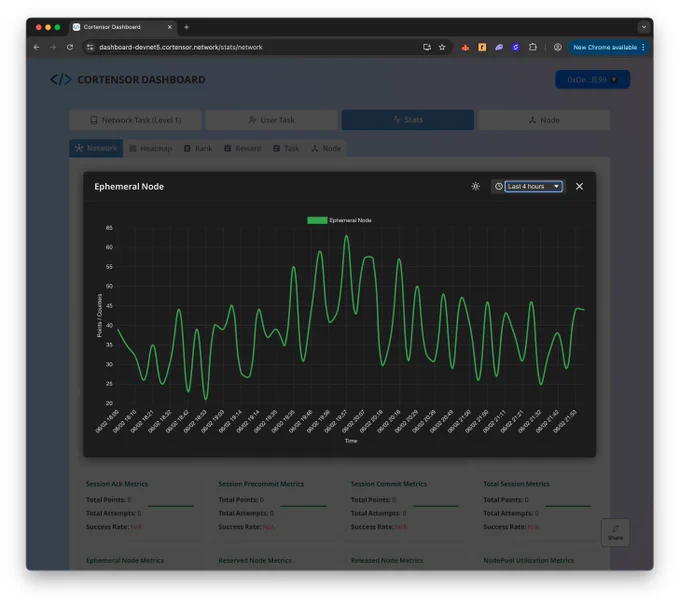This screenshot has width=680, height=605.
Task: Select the Cortensor Dashboard browser tab
Action: (x=123, y=27)
